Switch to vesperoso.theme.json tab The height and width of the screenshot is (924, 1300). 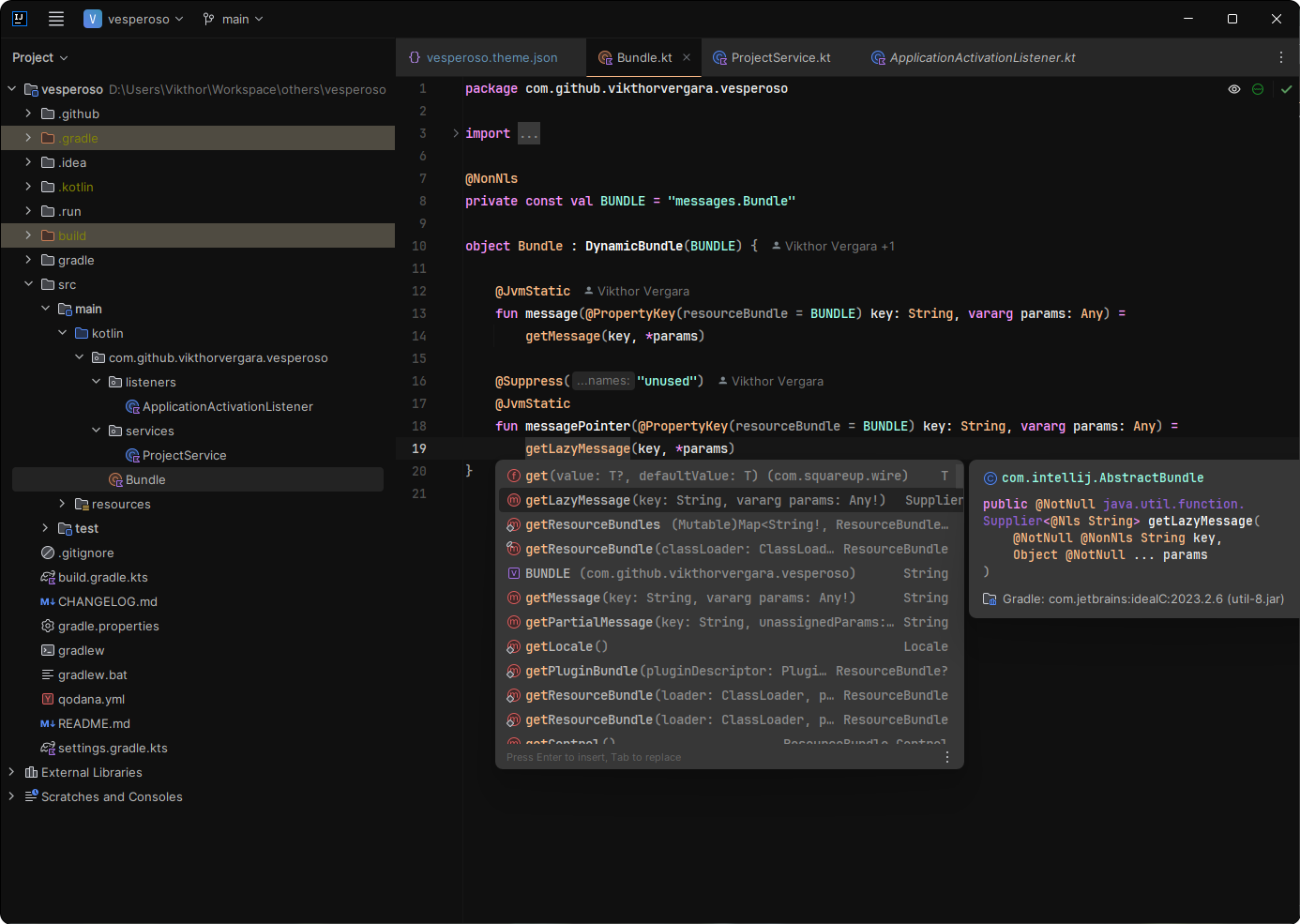pos(483,58)
